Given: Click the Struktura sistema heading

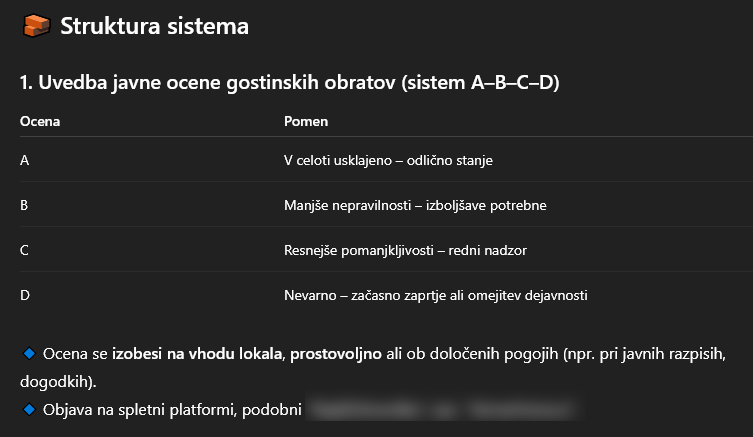Looking at the screenshot, I should 154,26.
